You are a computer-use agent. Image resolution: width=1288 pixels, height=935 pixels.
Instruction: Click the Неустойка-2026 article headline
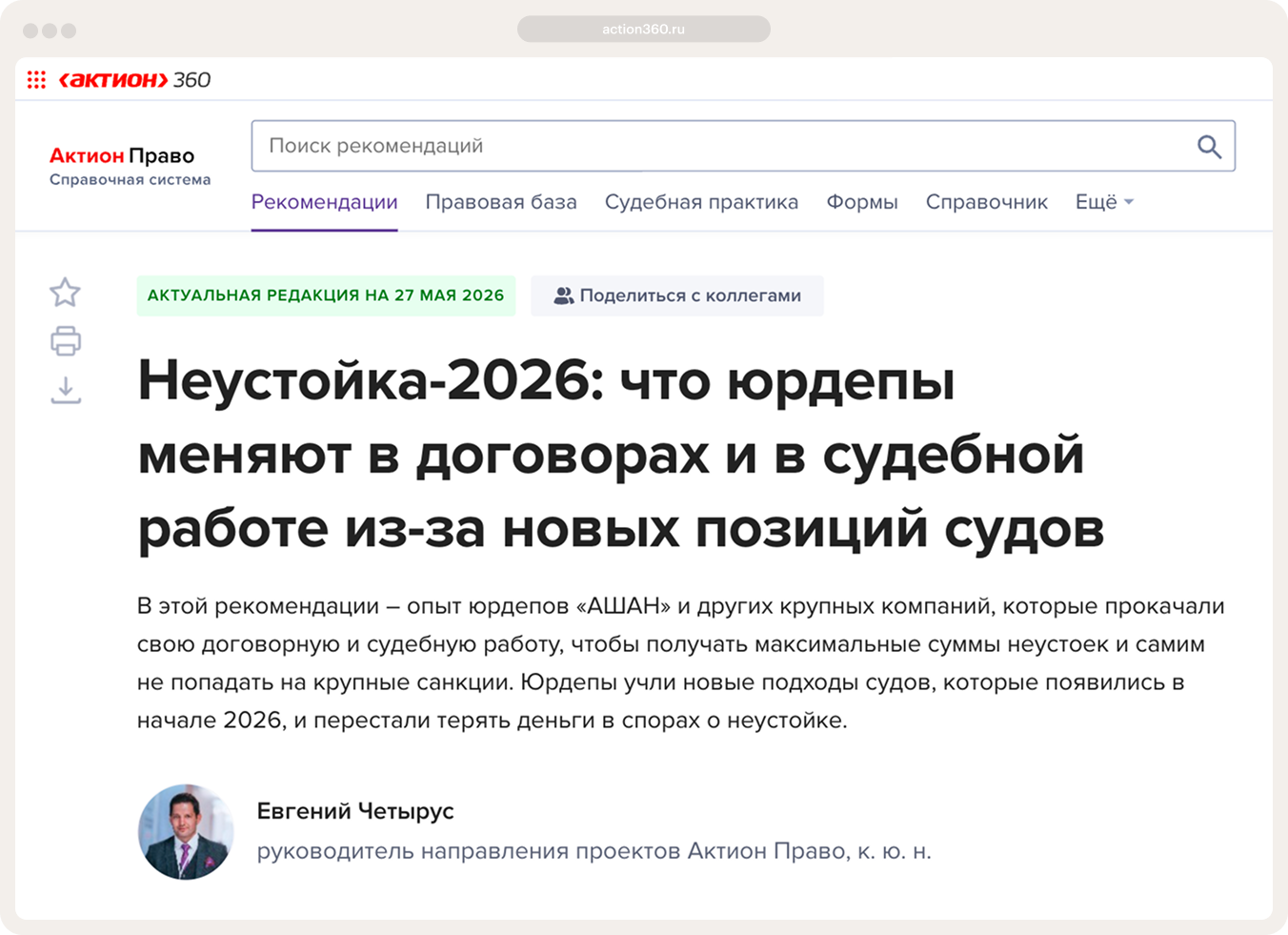[x=621, y=455]
